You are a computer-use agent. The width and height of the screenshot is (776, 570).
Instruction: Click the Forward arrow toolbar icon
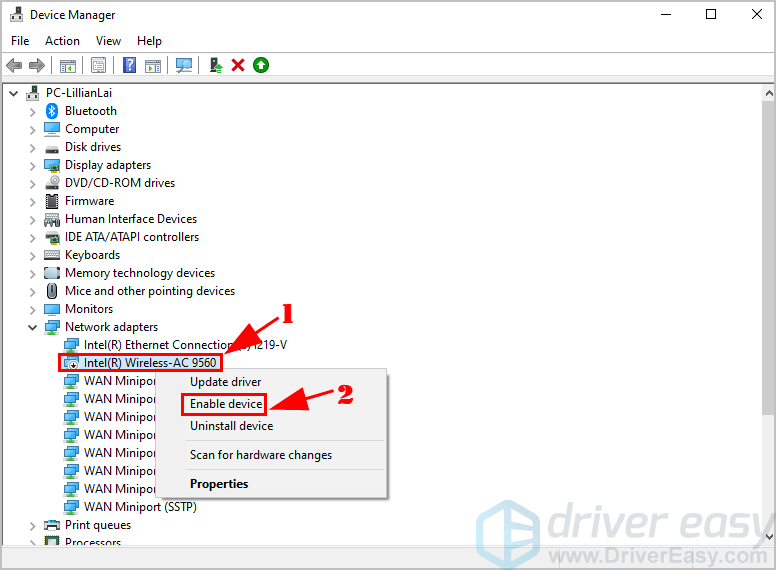37,65
